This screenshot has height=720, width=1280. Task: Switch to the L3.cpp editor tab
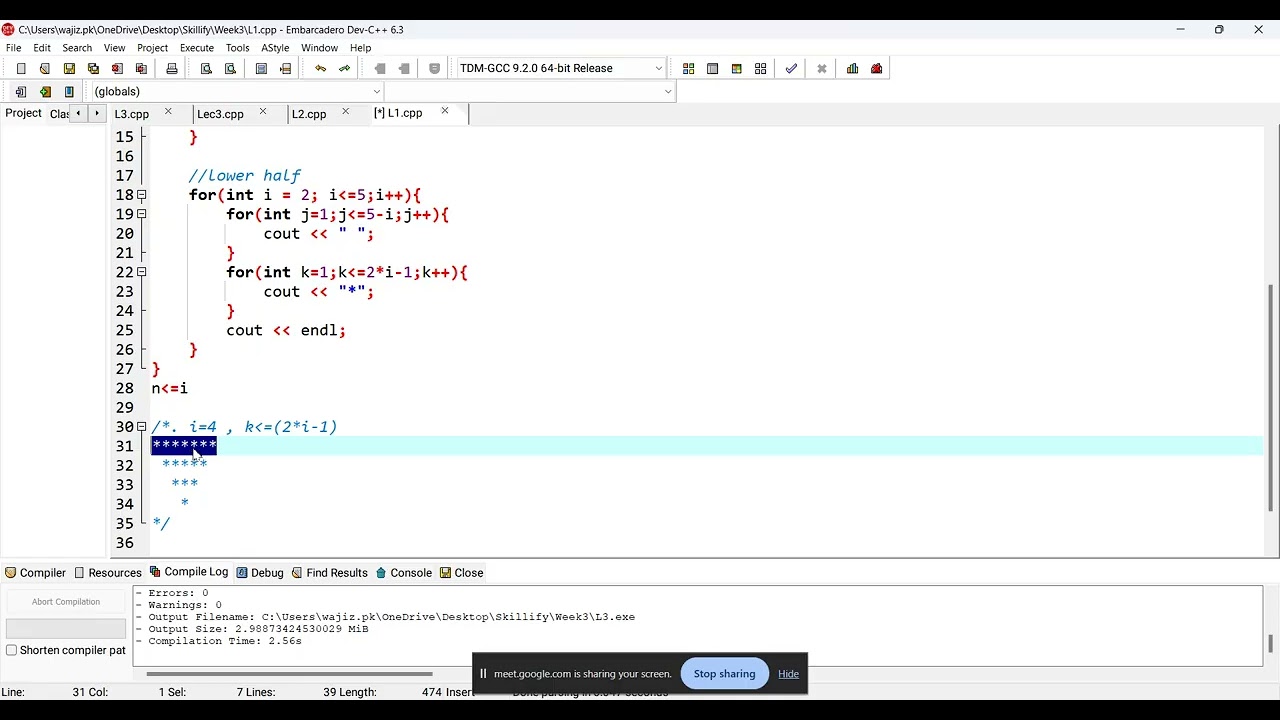[x=131, y=114]
